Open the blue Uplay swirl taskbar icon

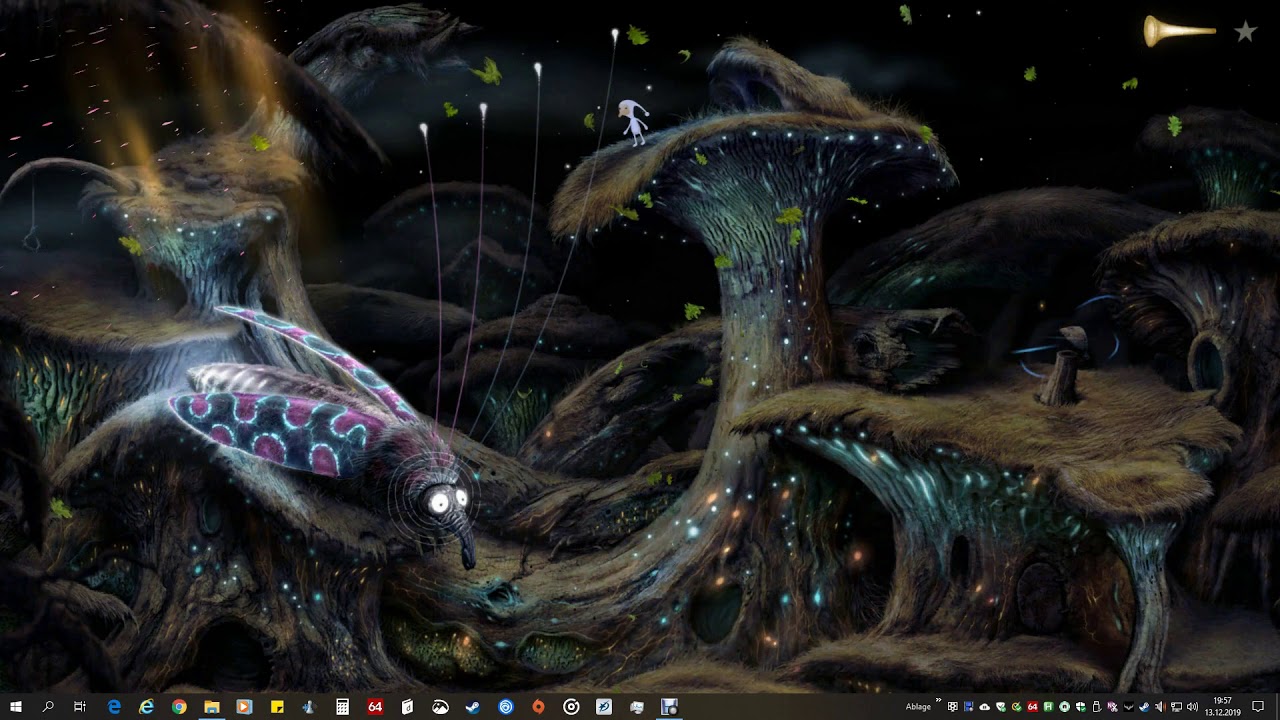[x=506, y=707]
